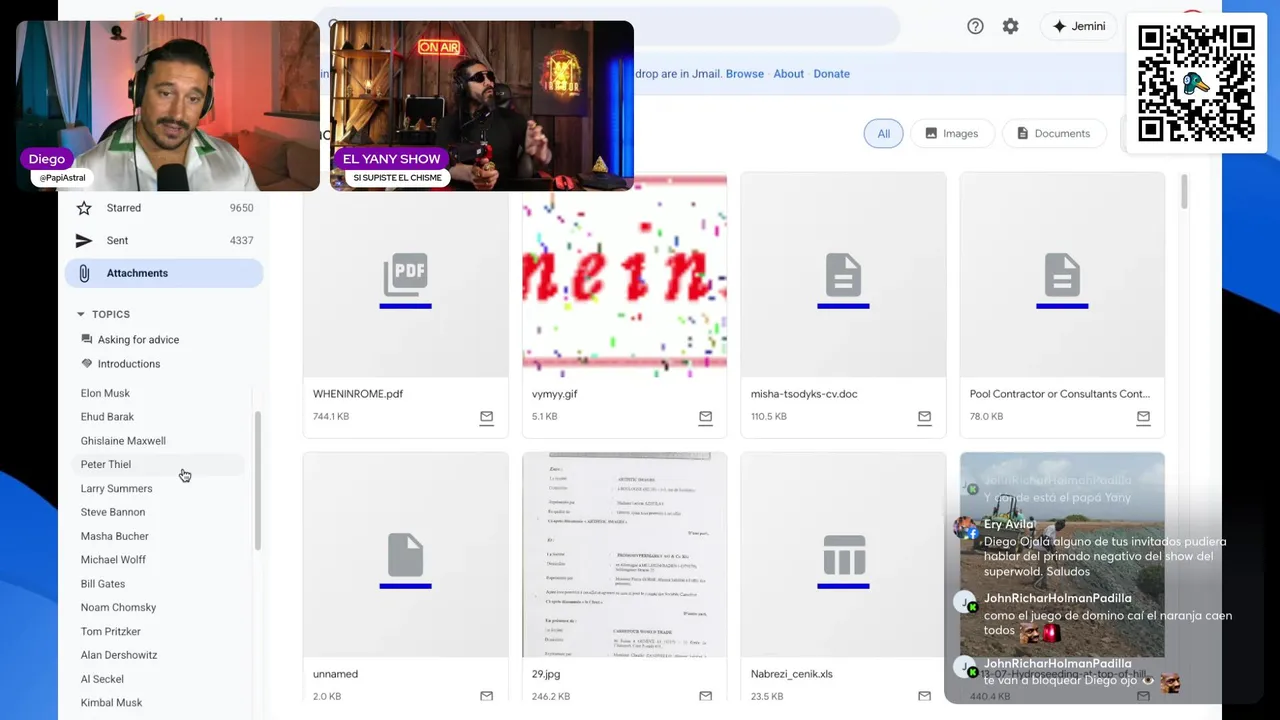Click the mail icon for Nabrezi_cenik.xls
Viewport: 1280px width, 720px height.
924,696
